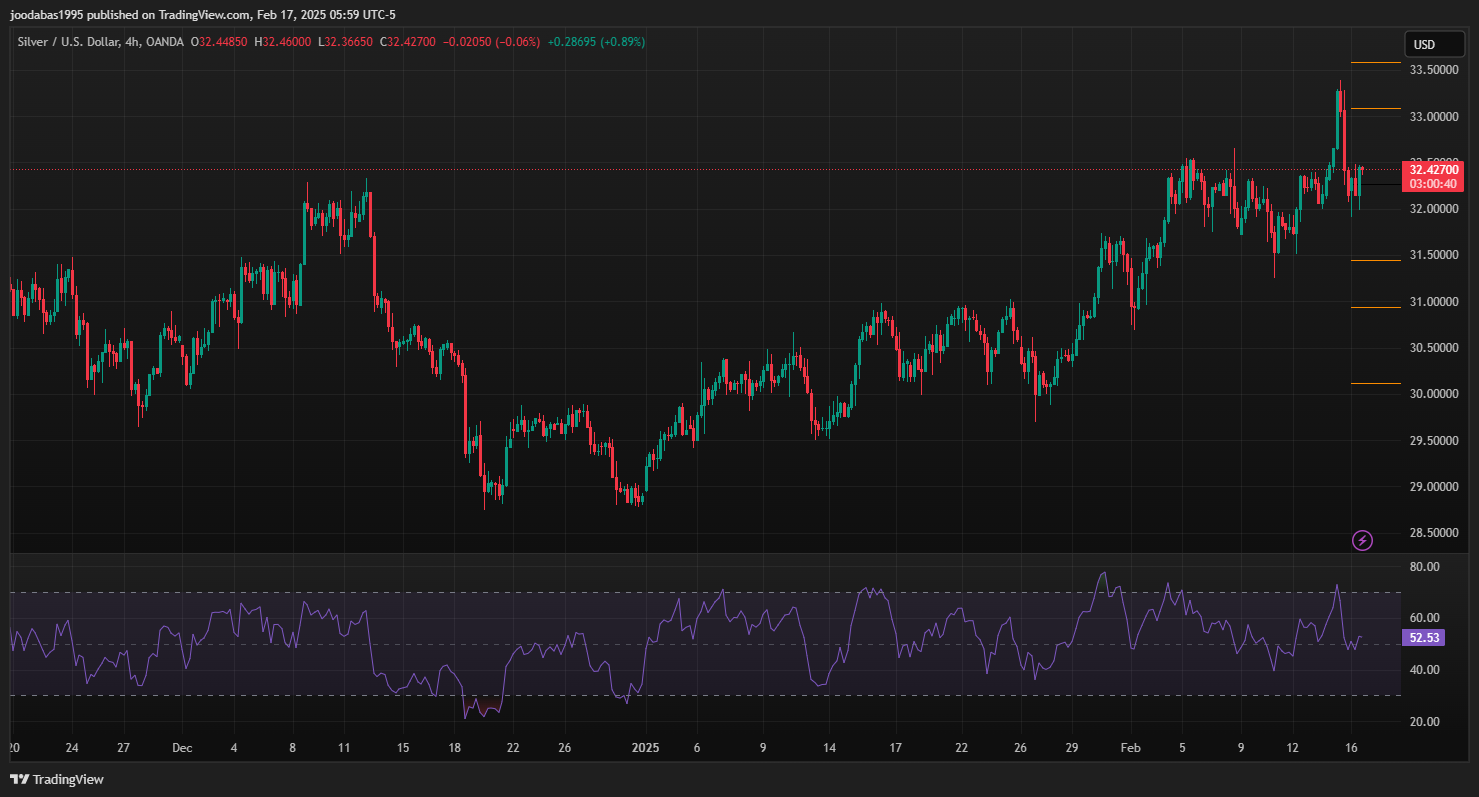Viewport: 1479px width, 797px height.
Task: Click the open value O32.44850
Action: click(x=219, y=42)
